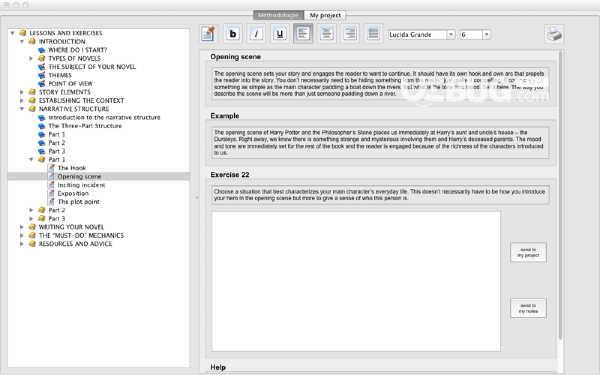
Task: Align text left
Action: tap(303, 34)
